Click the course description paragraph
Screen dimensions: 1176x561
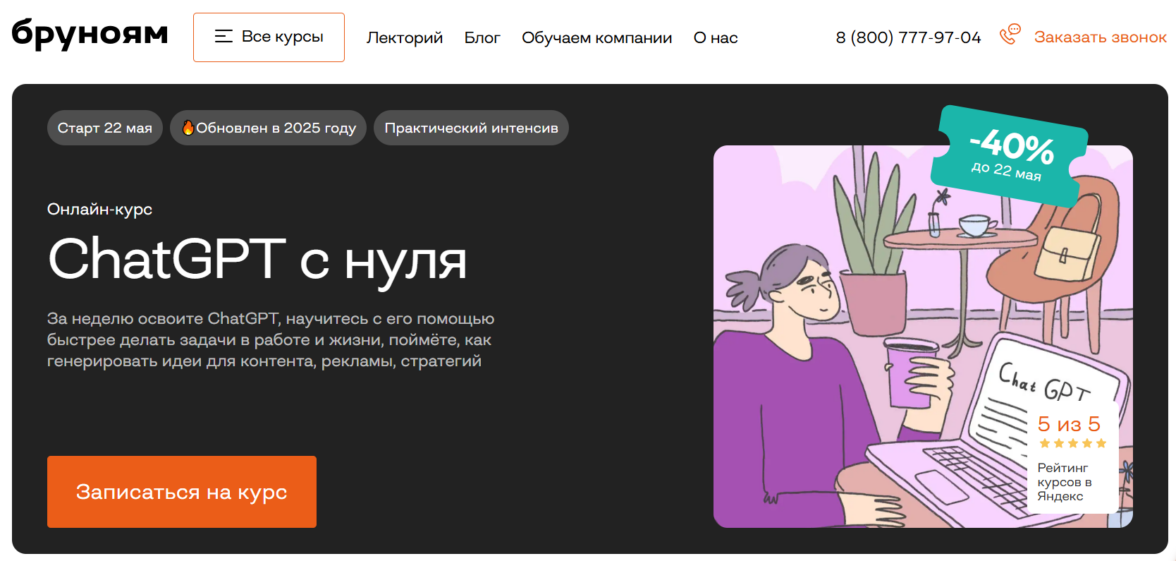271,340
